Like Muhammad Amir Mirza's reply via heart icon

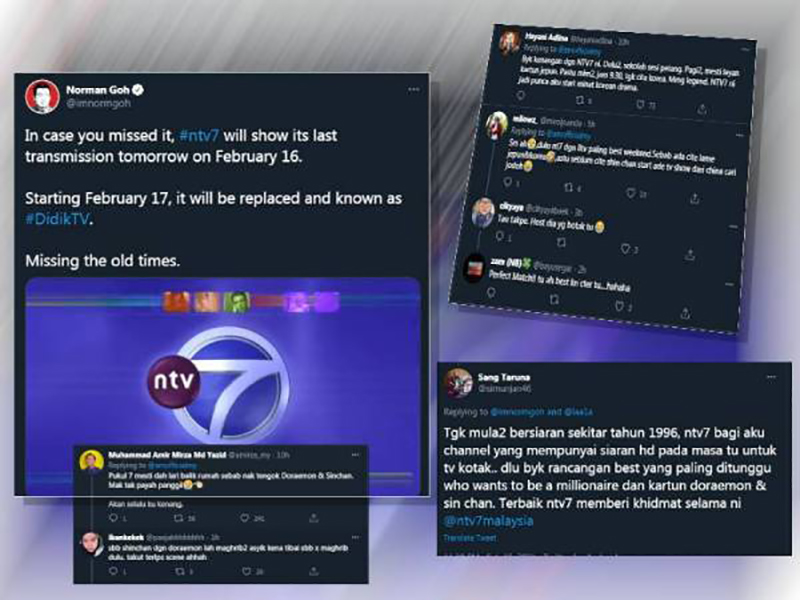[x=245, y=518]
